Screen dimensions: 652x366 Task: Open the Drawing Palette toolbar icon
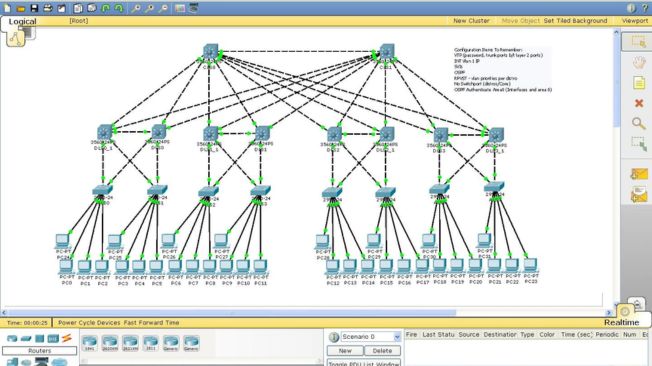point(180,8)
